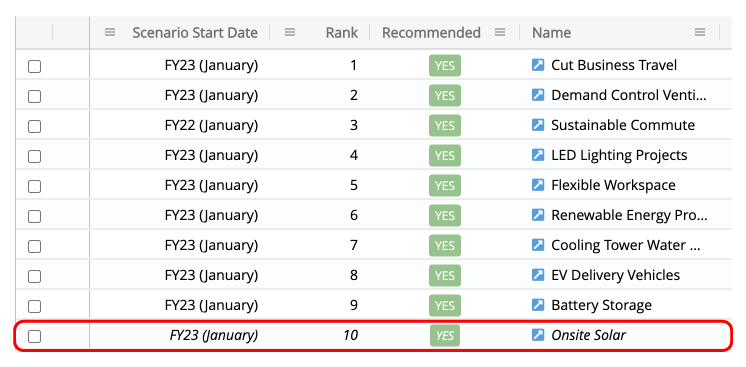
Task: Sort by the Name column header
Action: coord(551,32)
